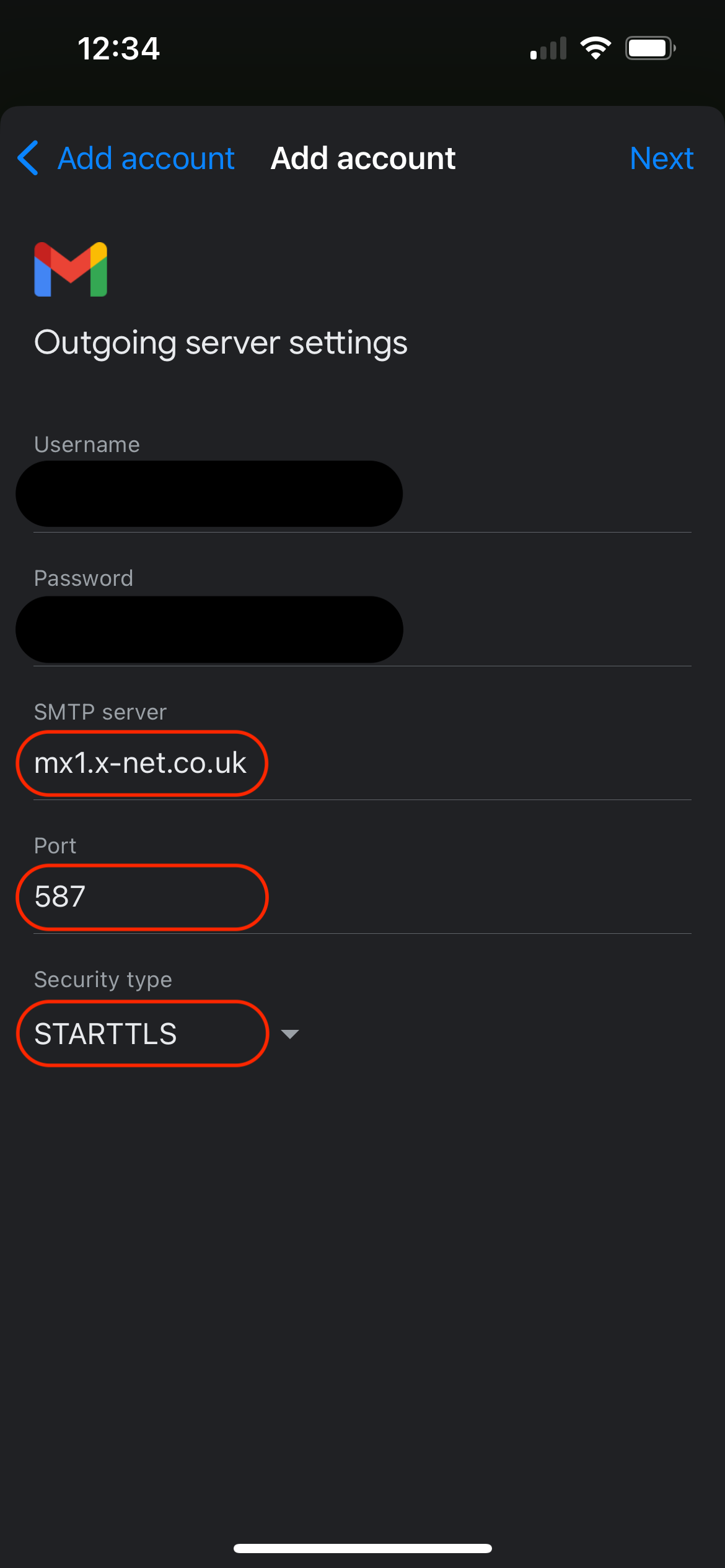Tap the Port label
The width and height of the screenshot is (725, 1568).
(55, 845)
